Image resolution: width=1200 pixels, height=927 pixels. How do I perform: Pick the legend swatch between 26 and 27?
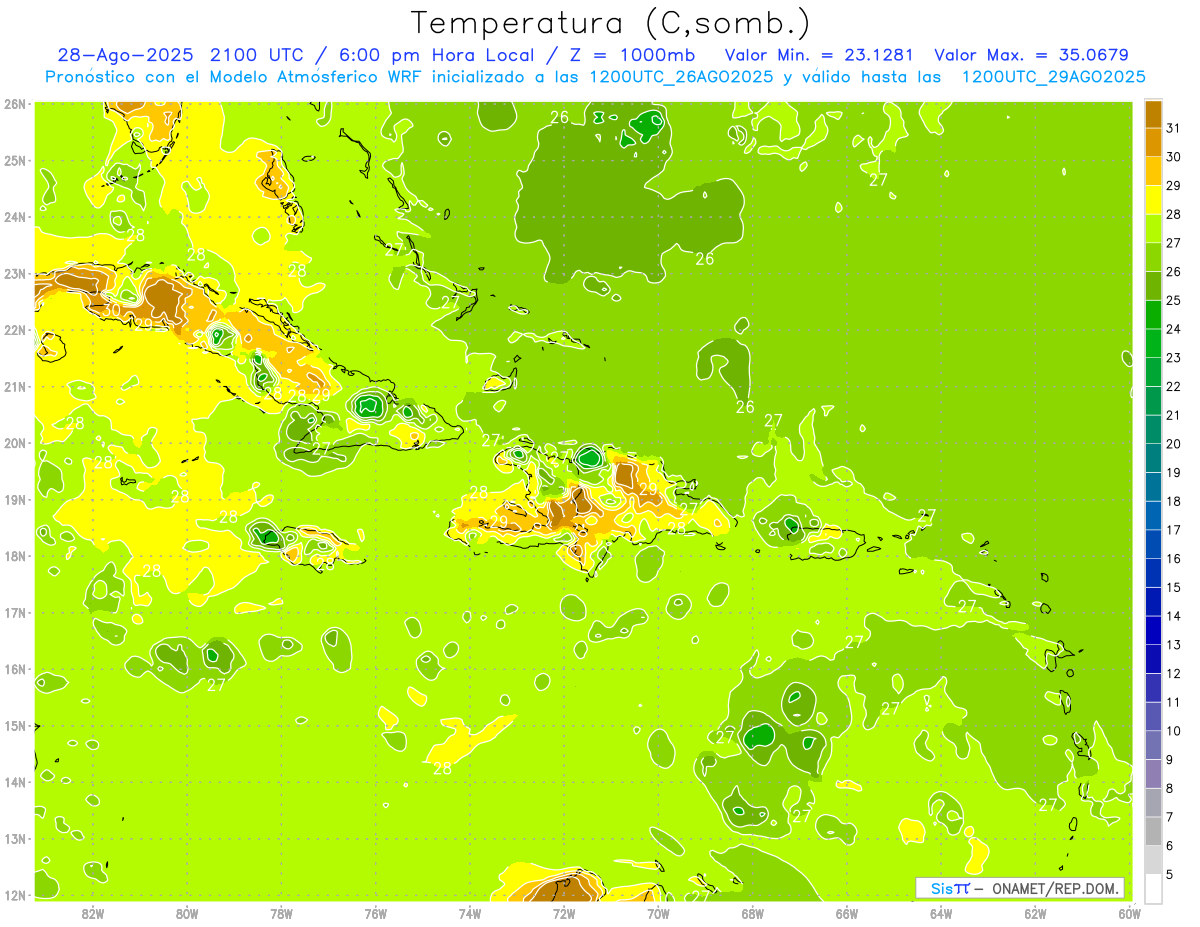click(1153, 257)
